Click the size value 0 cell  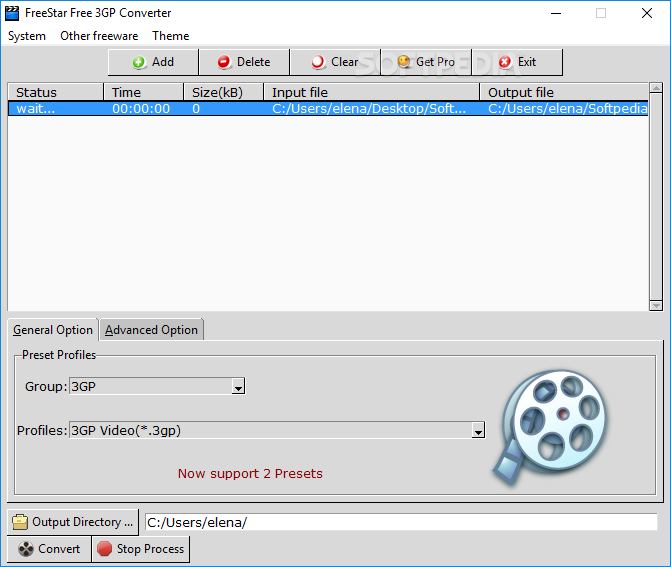[x=196, y=109]
